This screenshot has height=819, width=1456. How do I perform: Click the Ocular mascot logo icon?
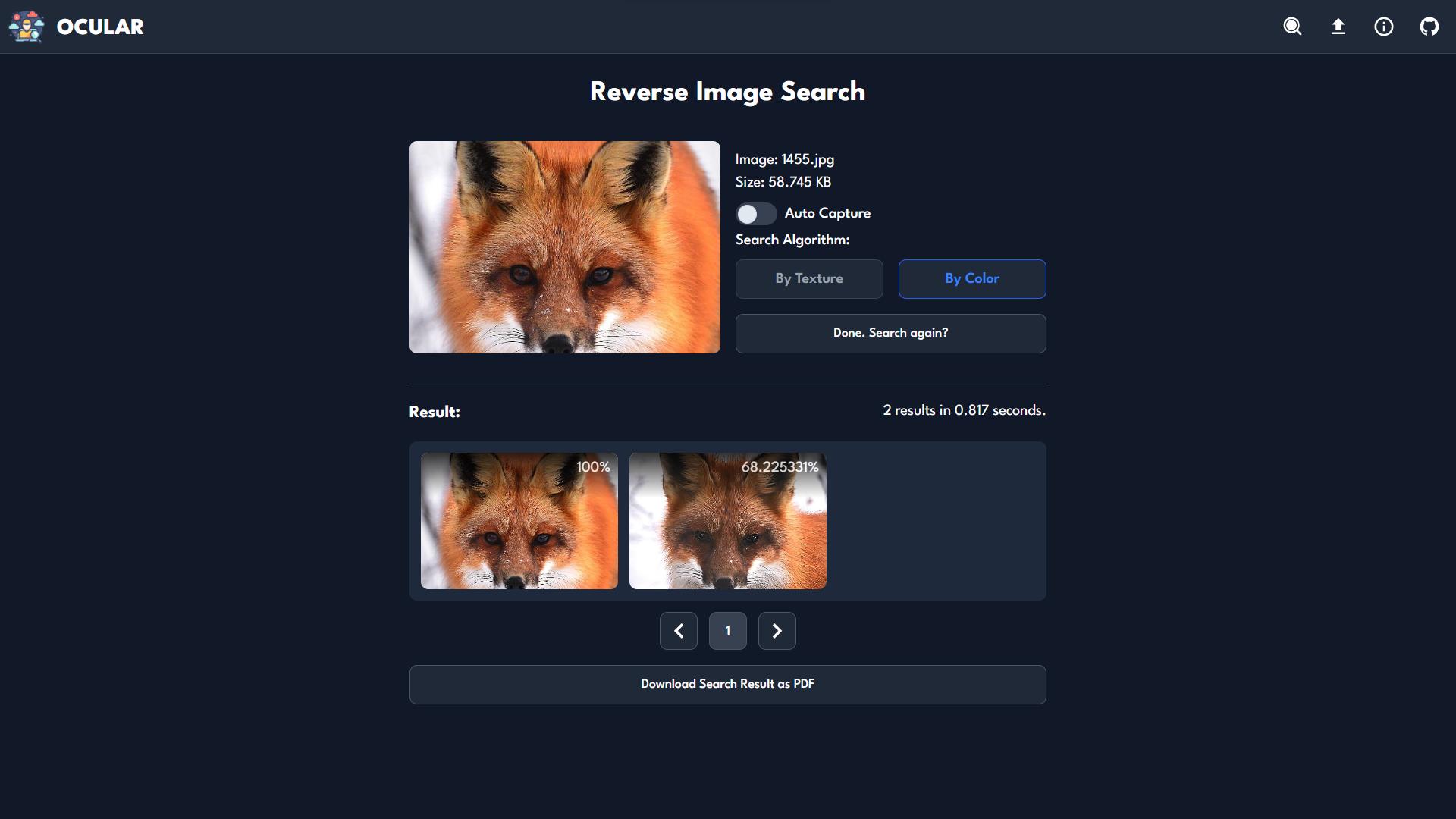(27, 27)
